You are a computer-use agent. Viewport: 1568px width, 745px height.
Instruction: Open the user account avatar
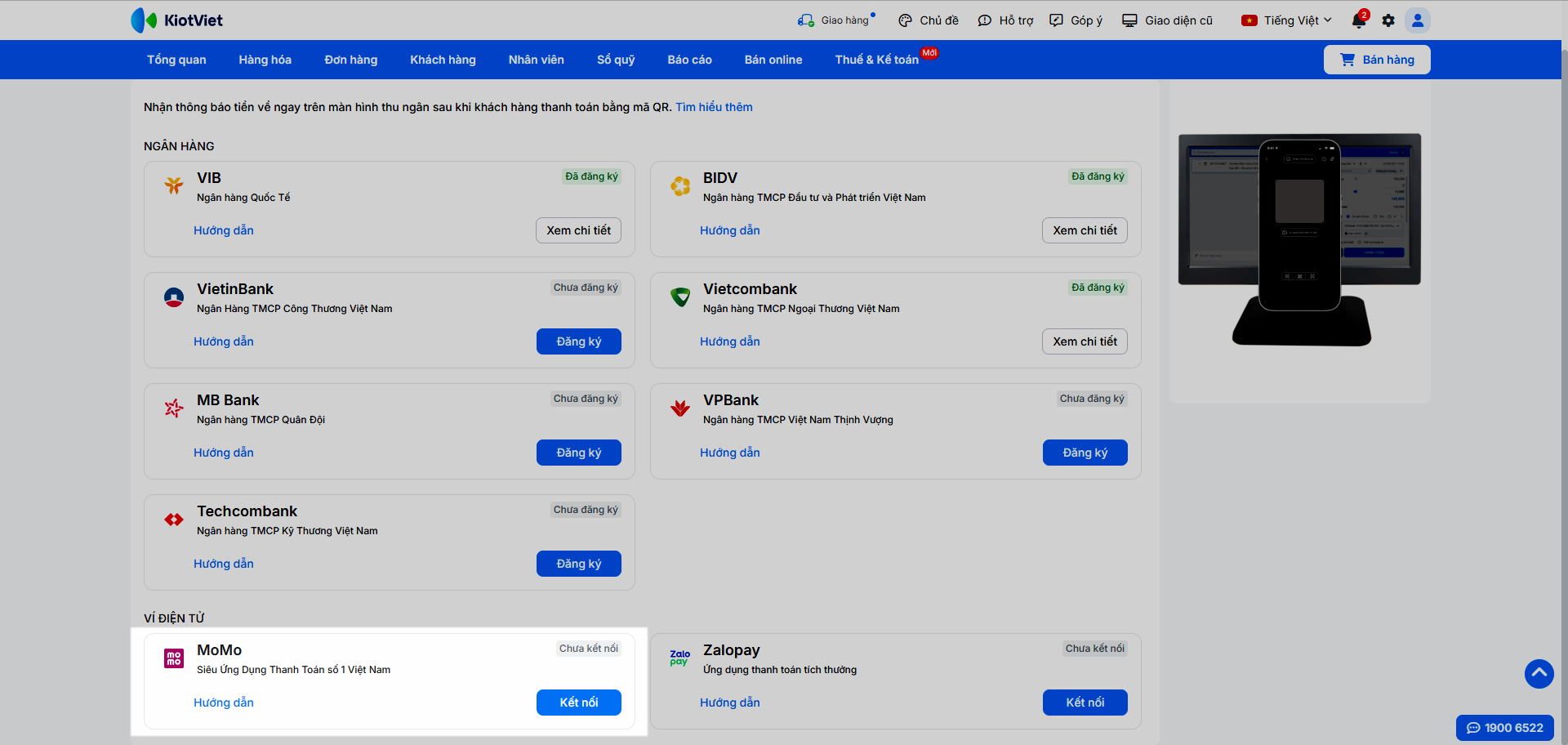1418,20
